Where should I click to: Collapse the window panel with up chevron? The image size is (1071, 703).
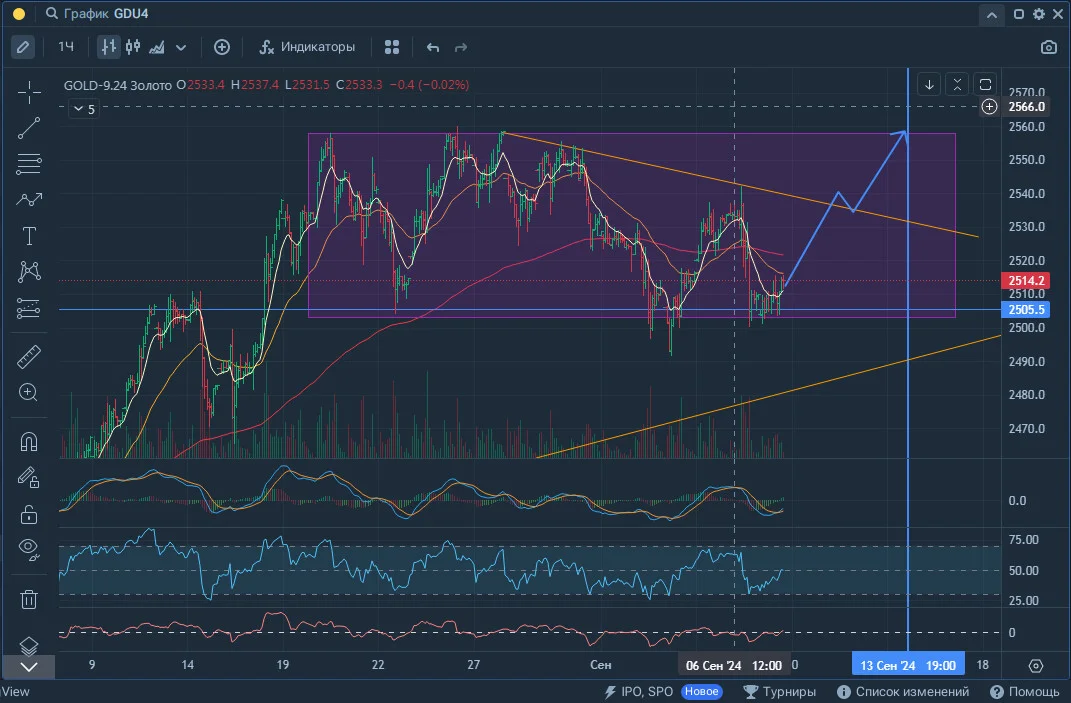[x=991, y=14]
